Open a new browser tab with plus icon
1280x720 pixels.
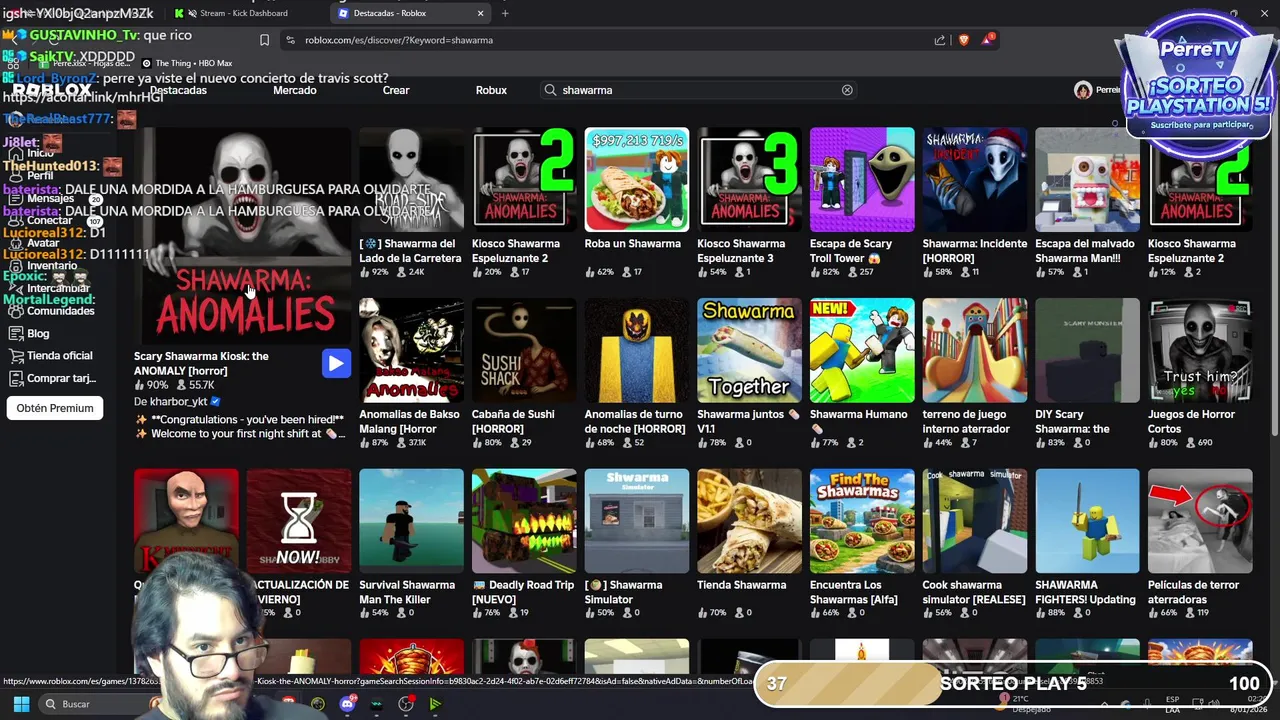point(505,13)
